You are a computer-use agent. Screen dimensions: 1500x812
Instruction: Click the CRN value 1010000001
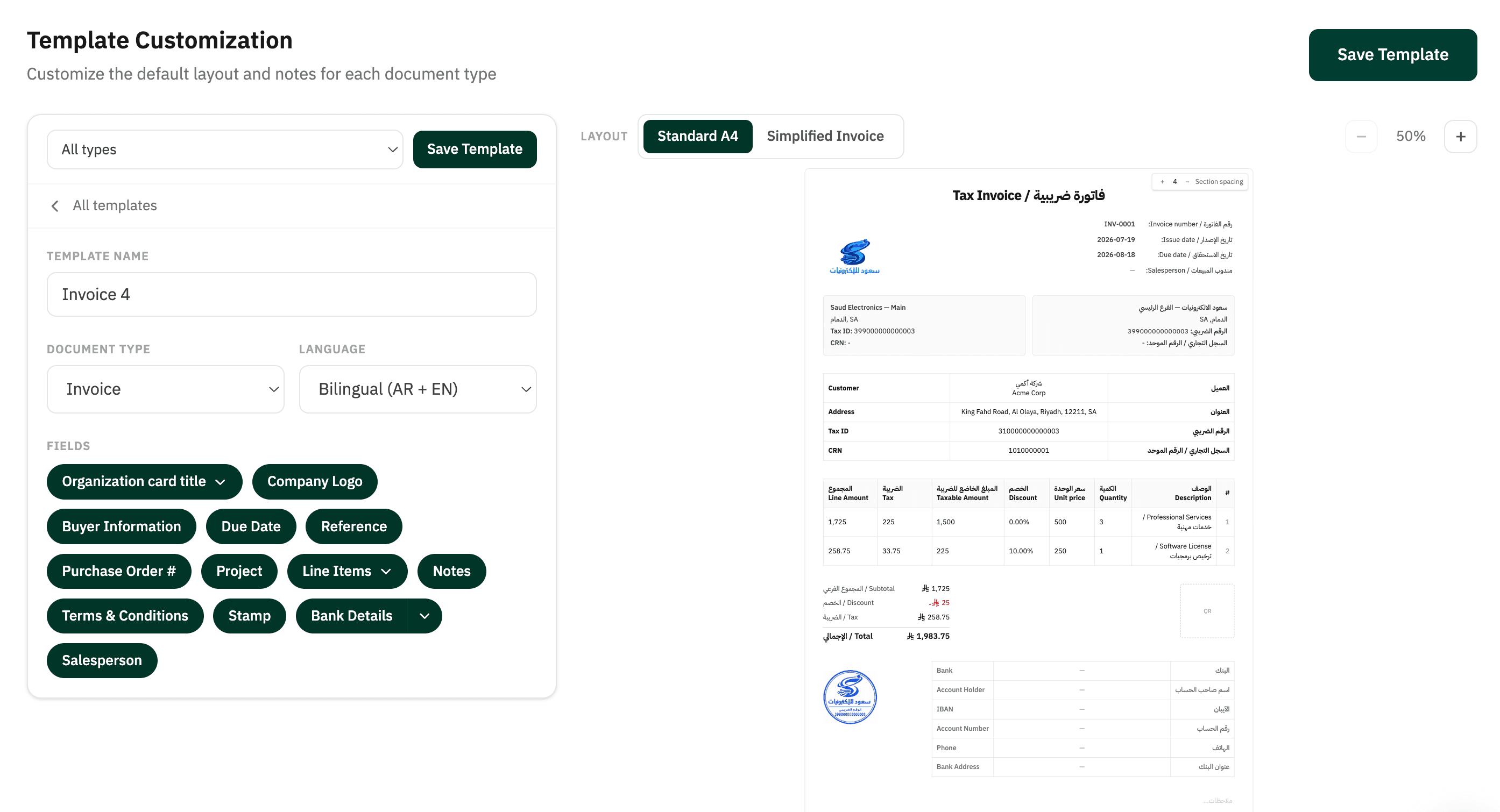point(1028,451)
